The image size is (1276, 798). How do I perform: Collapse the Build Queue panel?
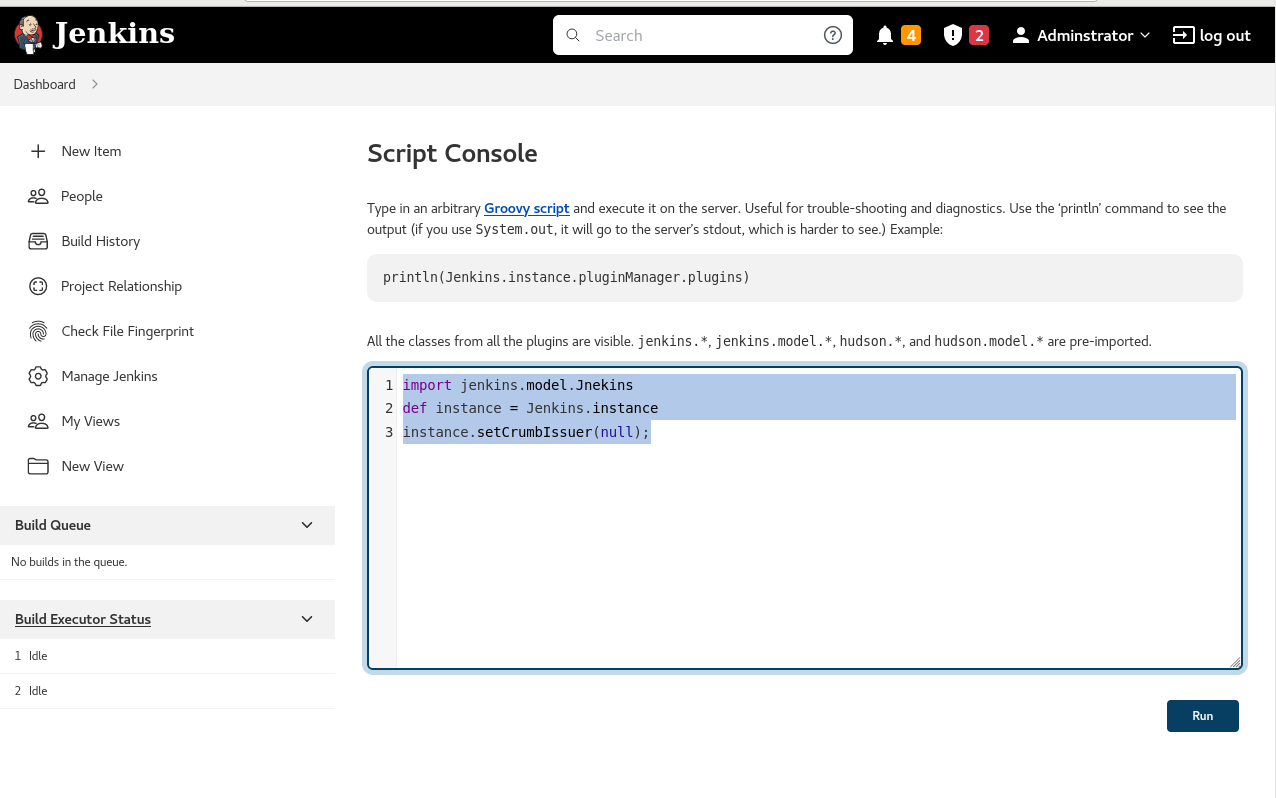pyautogui.click(x=307, y=525)
